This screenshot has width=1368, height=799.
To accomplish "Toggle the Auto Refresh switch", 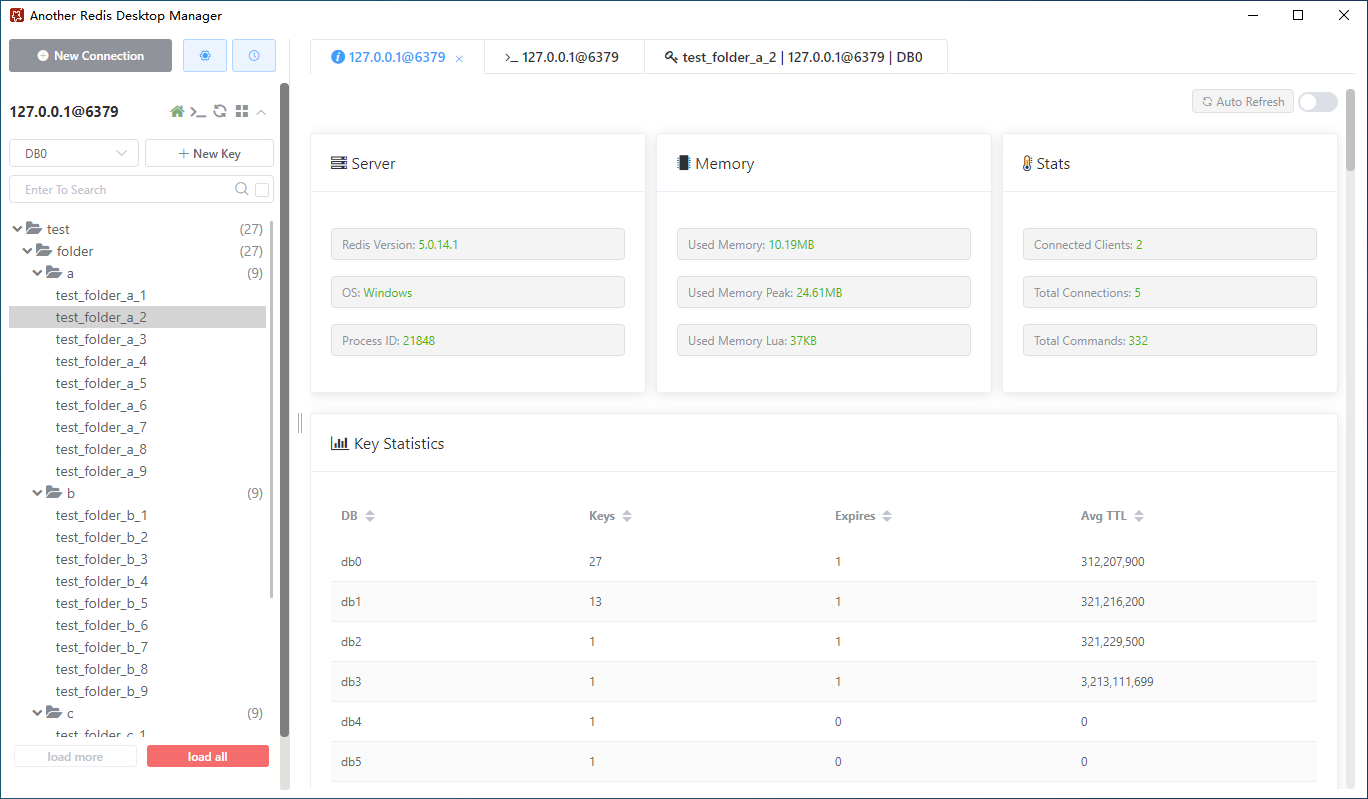I will coord(1318,102).
